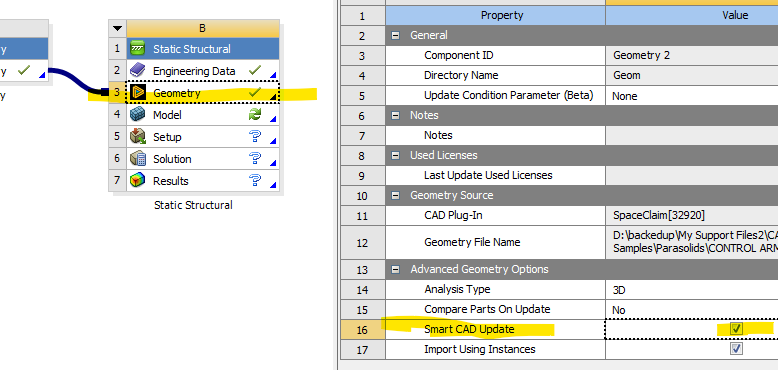The width and height of the screenshot is (778, 370).
Task: Click the Value column header
Action: pos(692,15)
